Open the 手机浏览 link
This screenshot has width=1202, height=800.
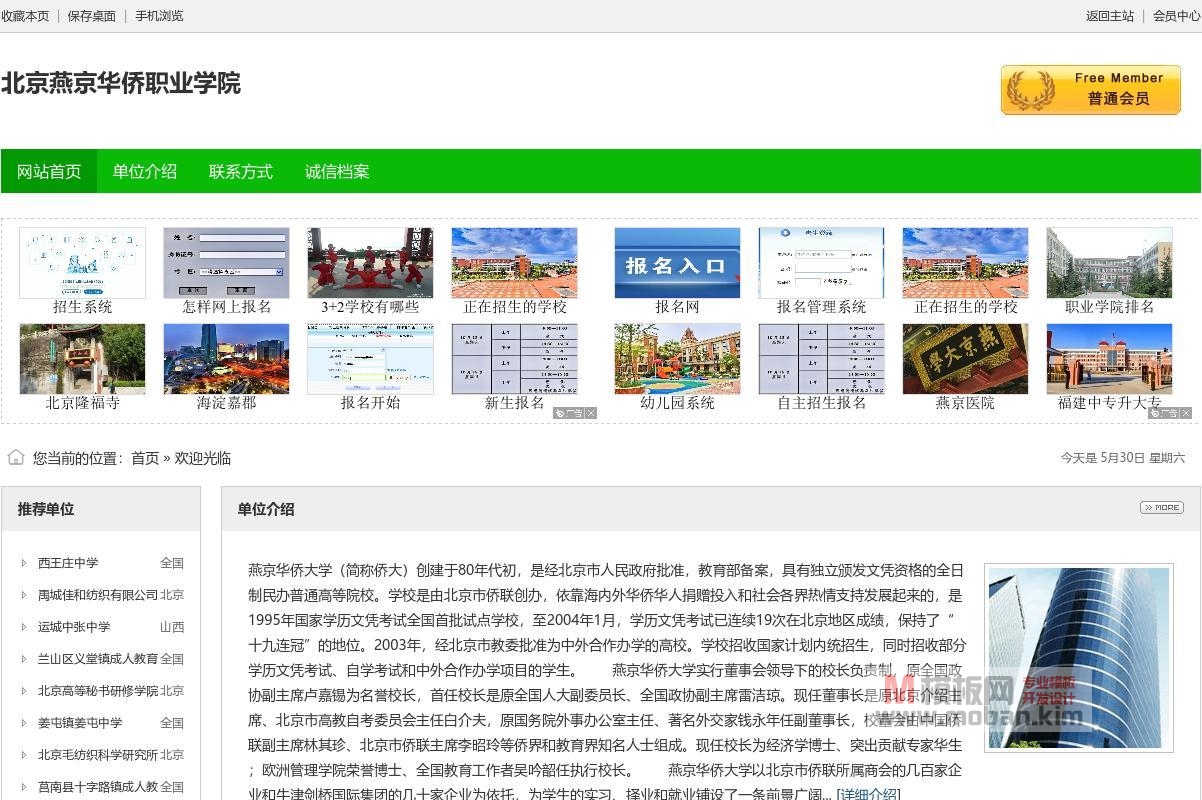[159, 16]
